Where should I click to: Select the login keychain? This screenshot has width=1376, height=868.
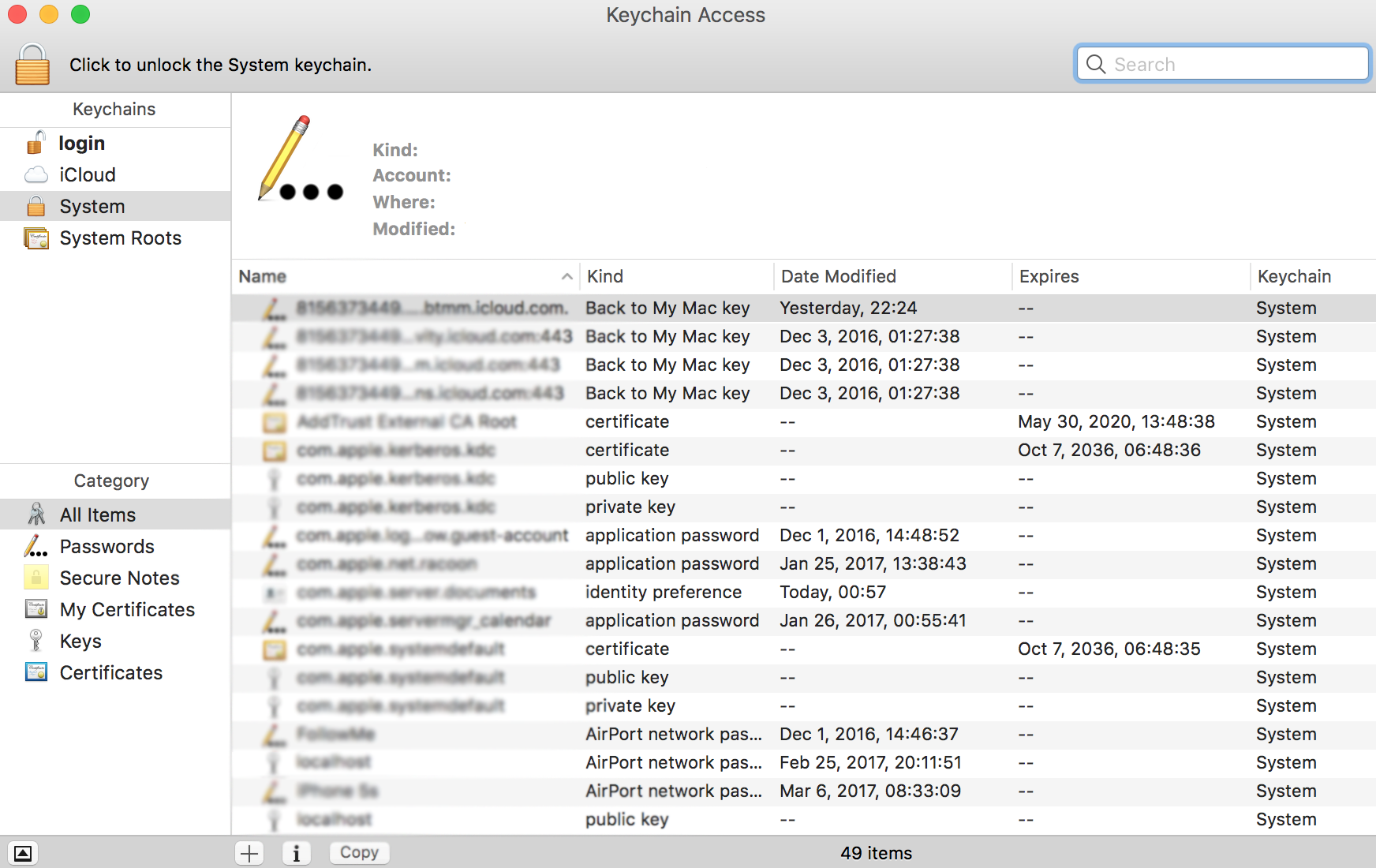(x=81, y=143)
